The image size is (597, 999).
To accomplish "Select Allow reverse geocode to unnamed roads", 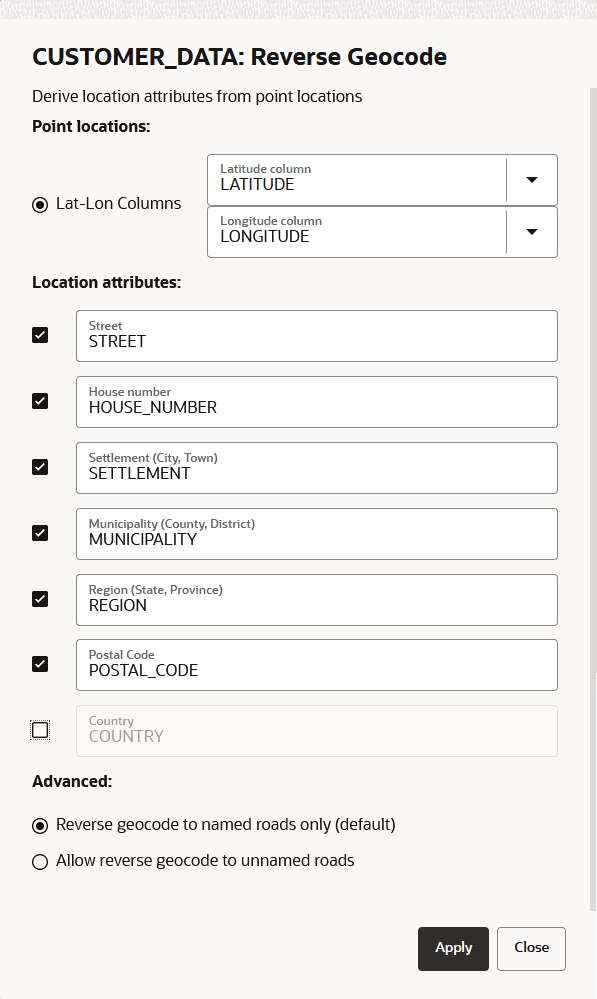I will point(40,862).
